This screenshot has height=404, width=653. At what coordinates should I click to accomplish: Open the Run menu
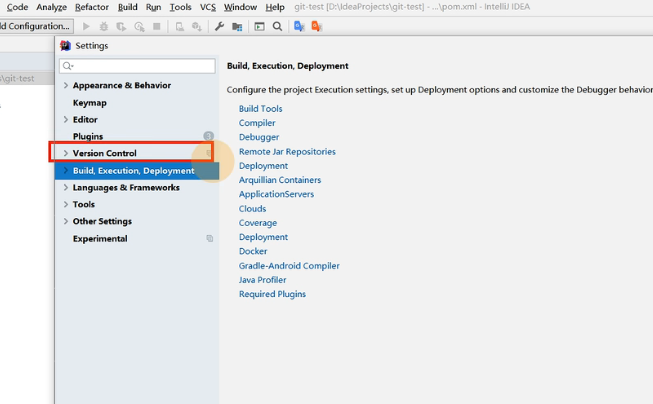click(153, 7)
